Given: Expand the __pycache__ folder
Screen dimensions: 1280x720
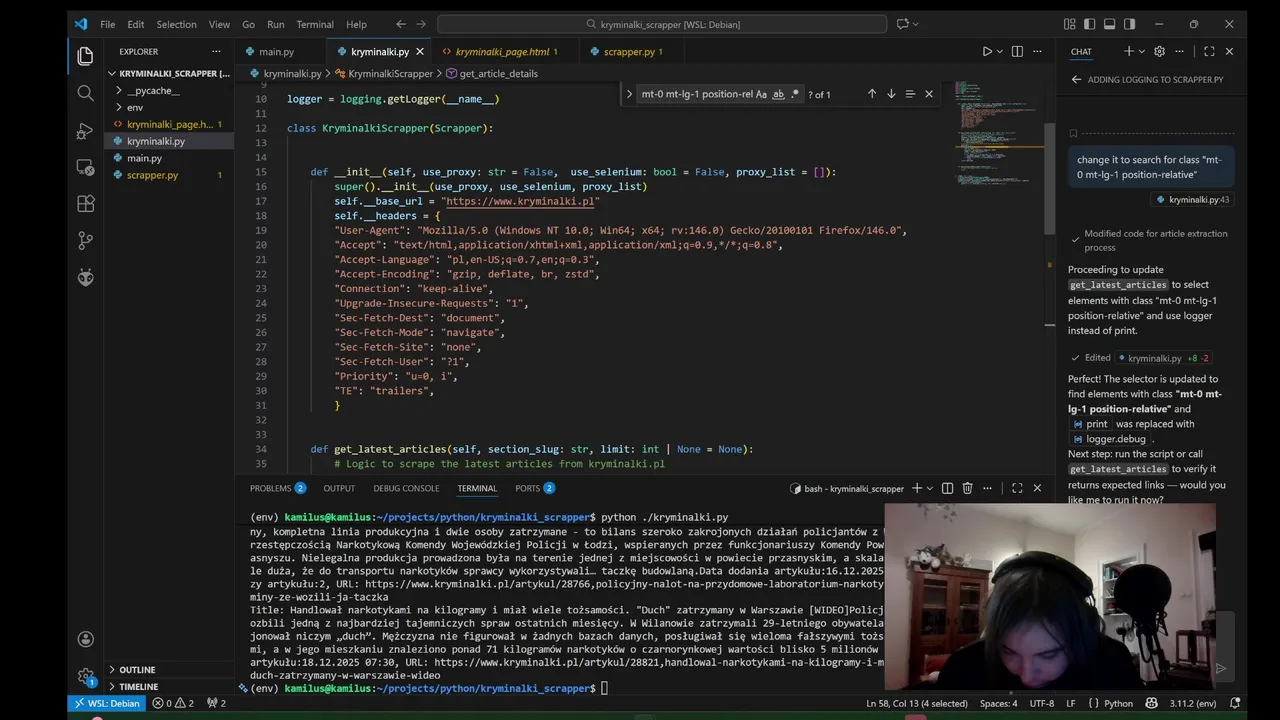Looking at the screenshot, I should pyautogui.click(x=118, y=90).
